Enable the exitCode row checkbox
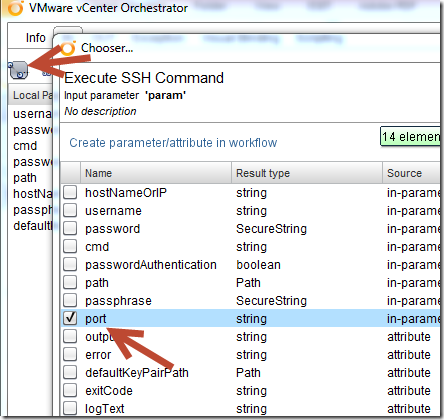Screen dimensions: 444x420 tap(70, 391)
